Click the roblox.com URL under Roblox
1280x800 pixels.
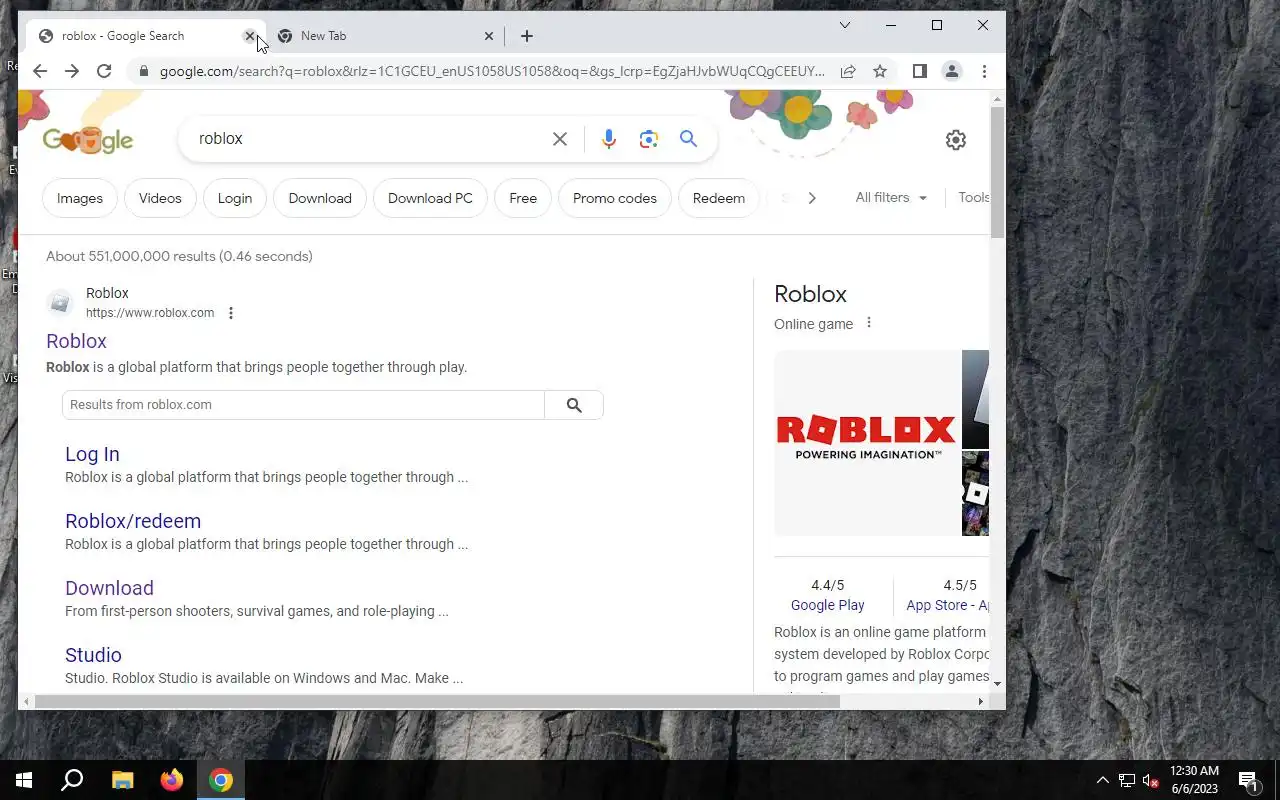tap(150, 313)
